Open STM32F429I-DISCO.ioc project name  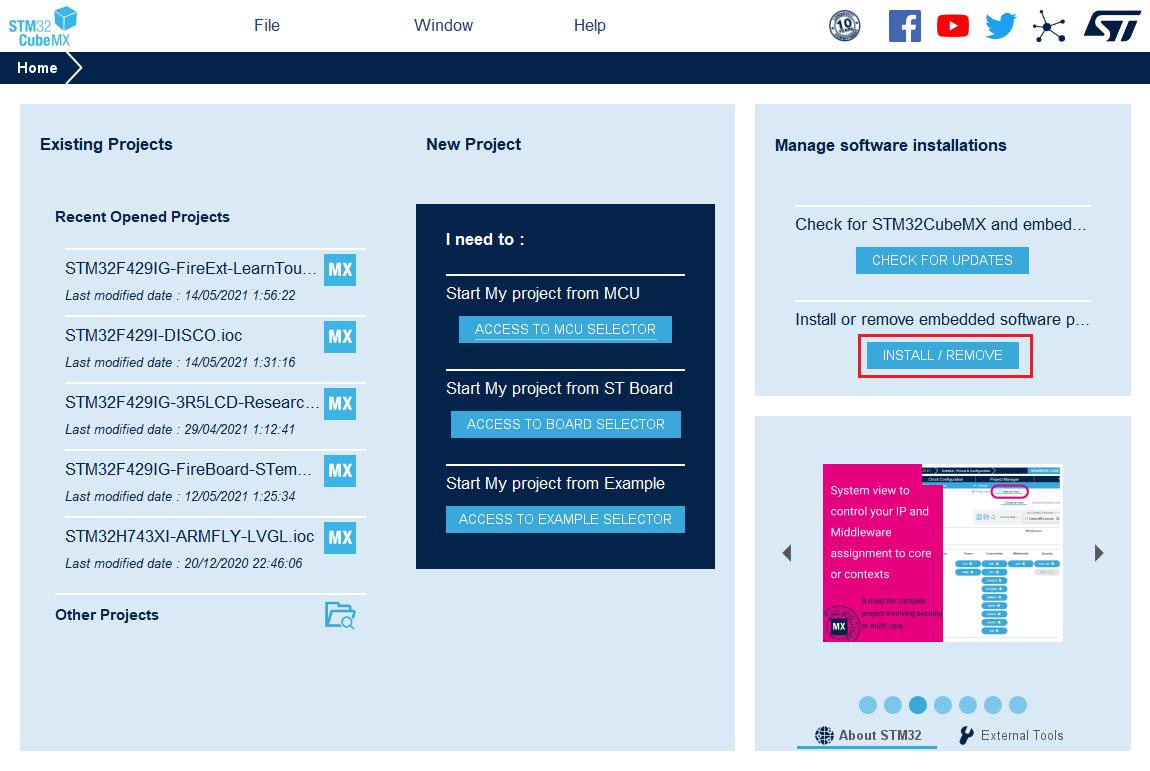(153, 335)
